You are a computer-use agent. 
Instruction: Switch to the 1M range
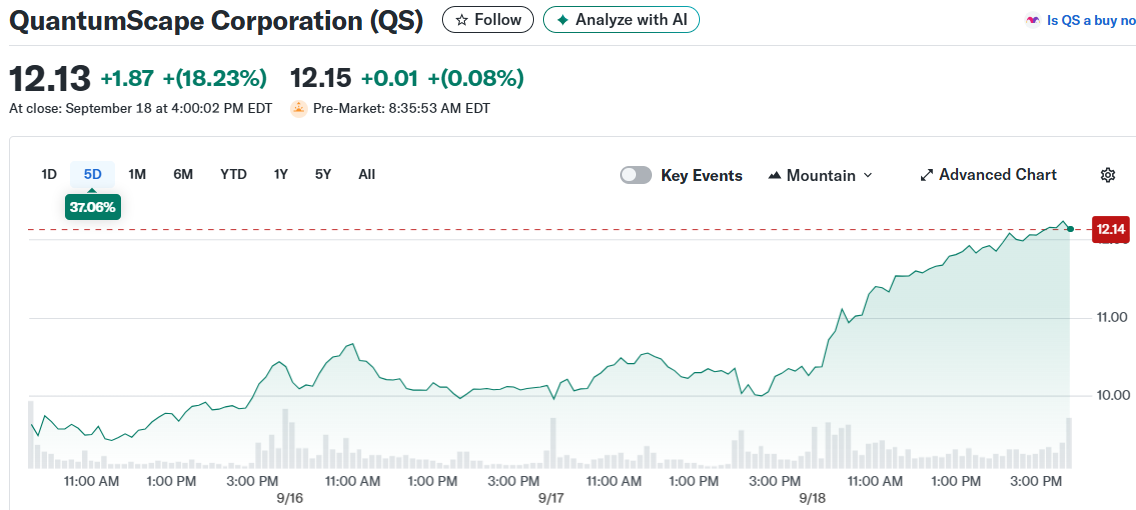pos(137,175)
